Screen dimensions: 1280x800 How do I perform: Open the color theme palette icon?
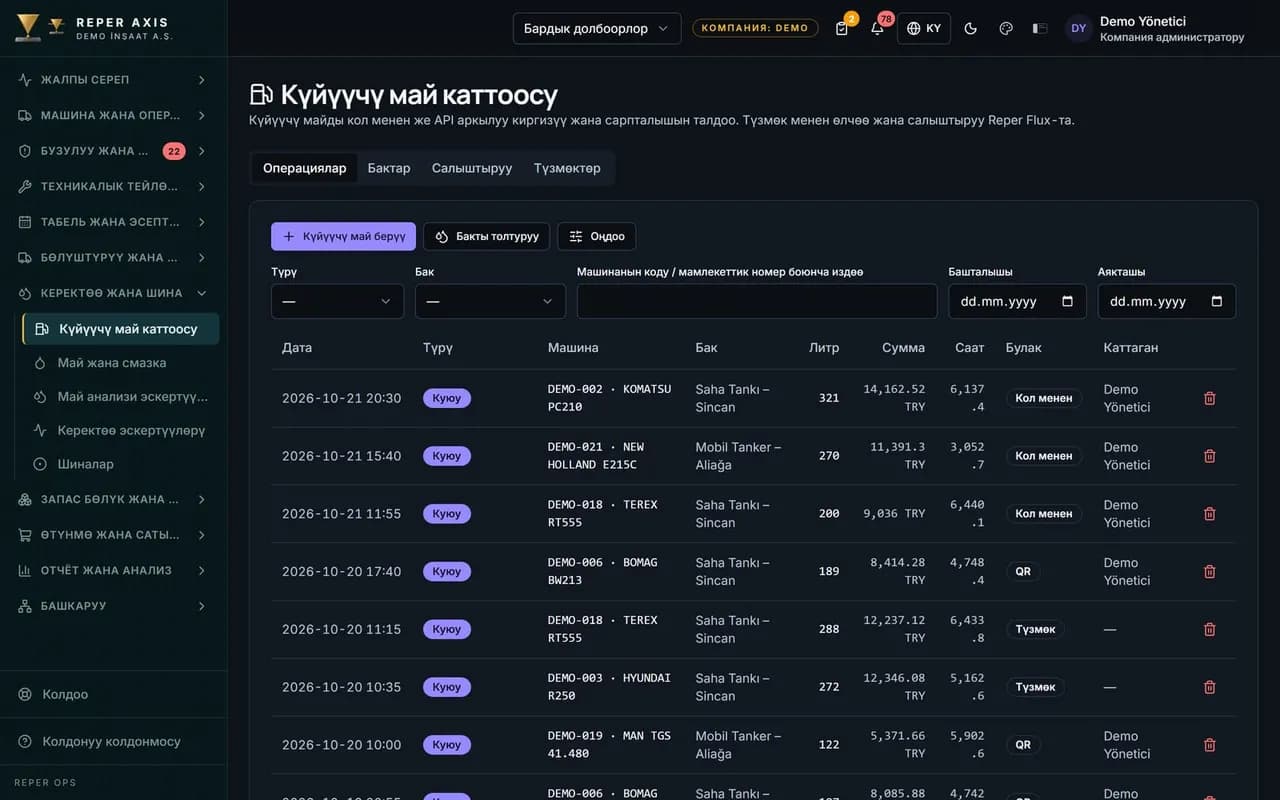tap(1006, 28)
